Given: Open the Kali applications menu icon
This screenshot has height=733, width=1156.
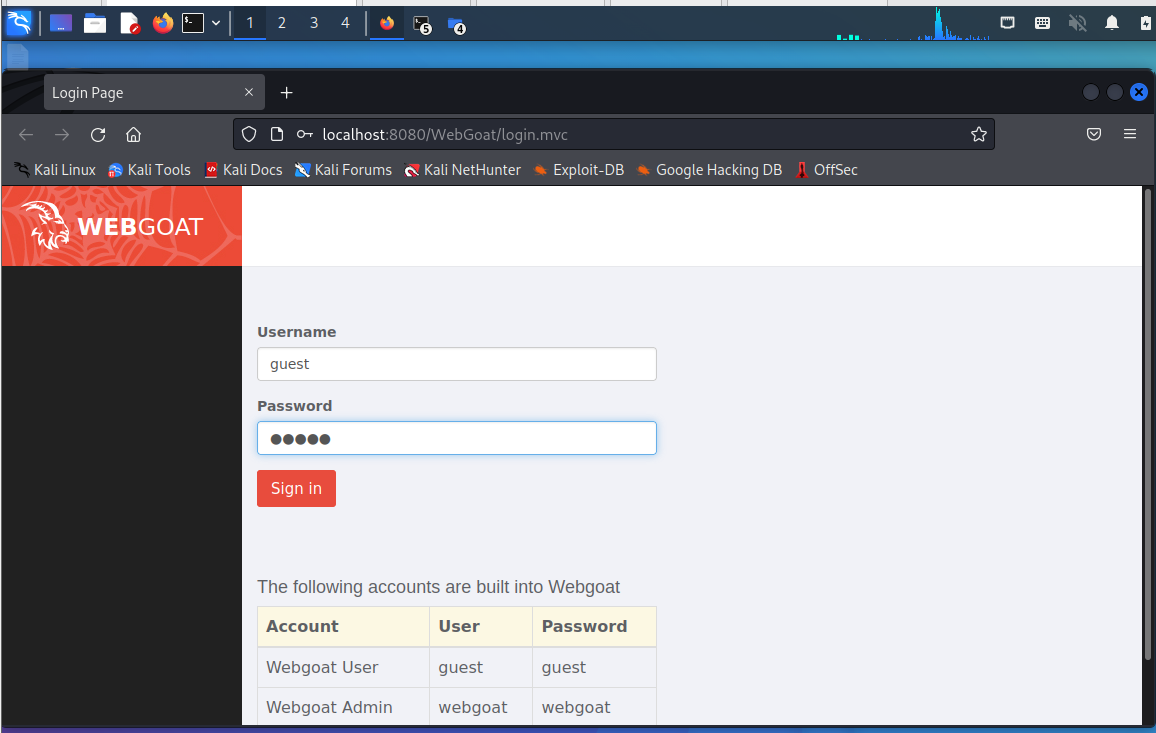Looking at the screenshot, I should click(19, 23).
